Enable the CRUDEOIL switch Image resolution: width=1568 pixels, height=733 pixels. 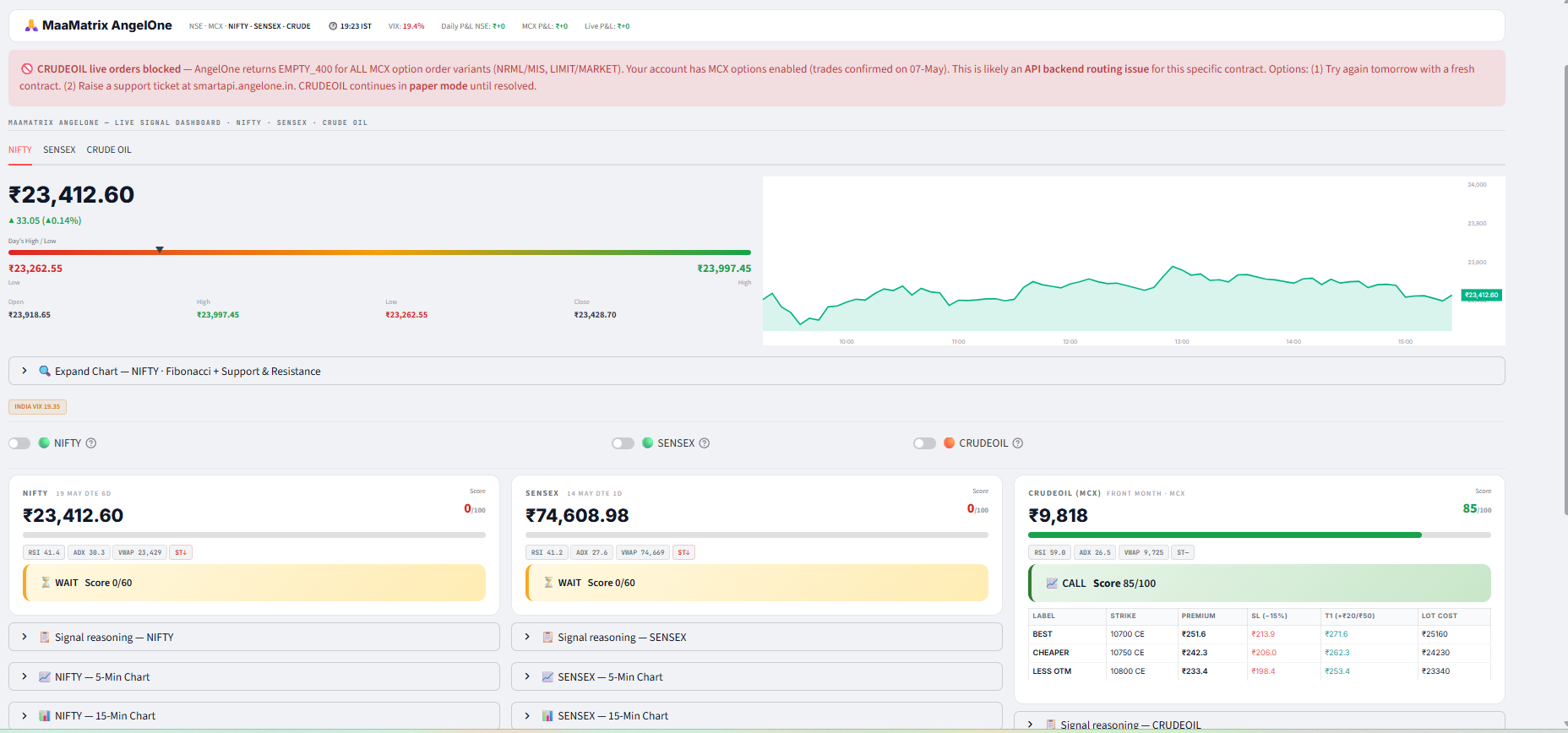click(925, 443)
